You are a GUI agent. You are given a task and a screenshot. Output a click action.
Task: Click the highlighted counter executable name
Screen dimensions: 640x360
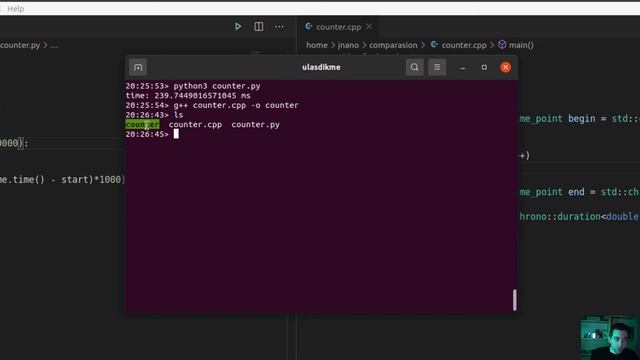tap(142, 124)
